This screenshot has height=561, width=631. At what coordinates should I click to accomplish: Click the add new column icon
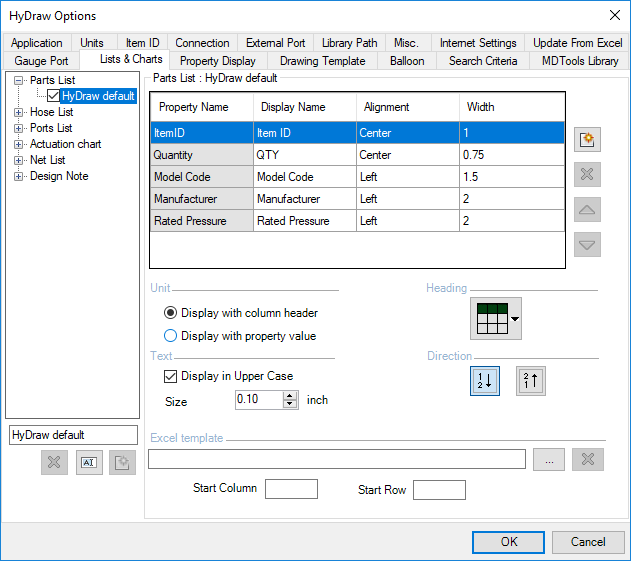[x=587, y=140]
